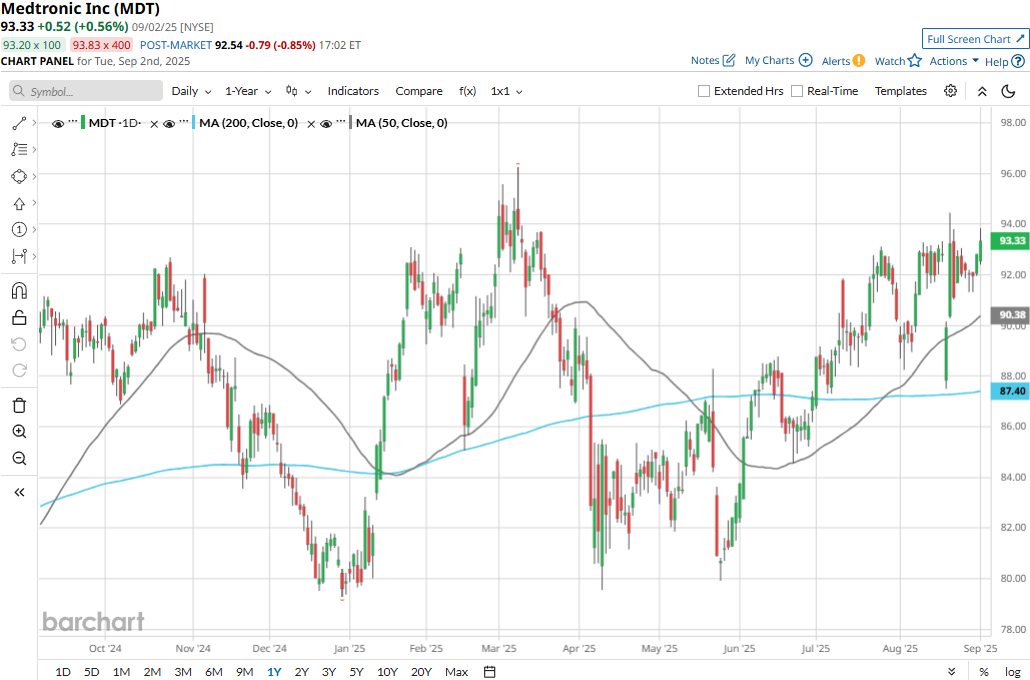This screenshot has height=680, width=1030.
Task: Delete drawings with the trash icon
Action: tap(19, 405)
